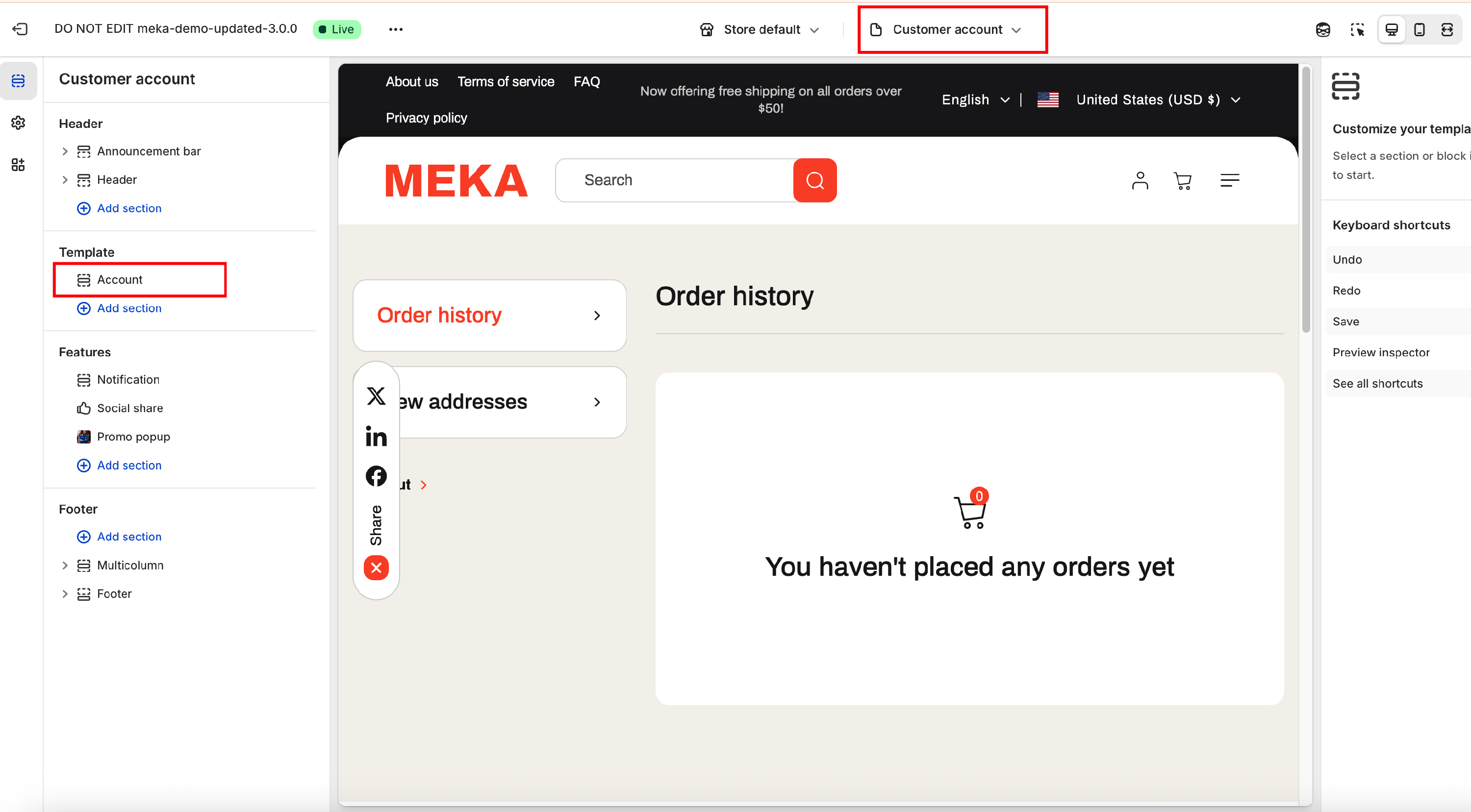Click the cart icon in store header
Screen dimensions: 1471x812
(x=1183, y=181)
